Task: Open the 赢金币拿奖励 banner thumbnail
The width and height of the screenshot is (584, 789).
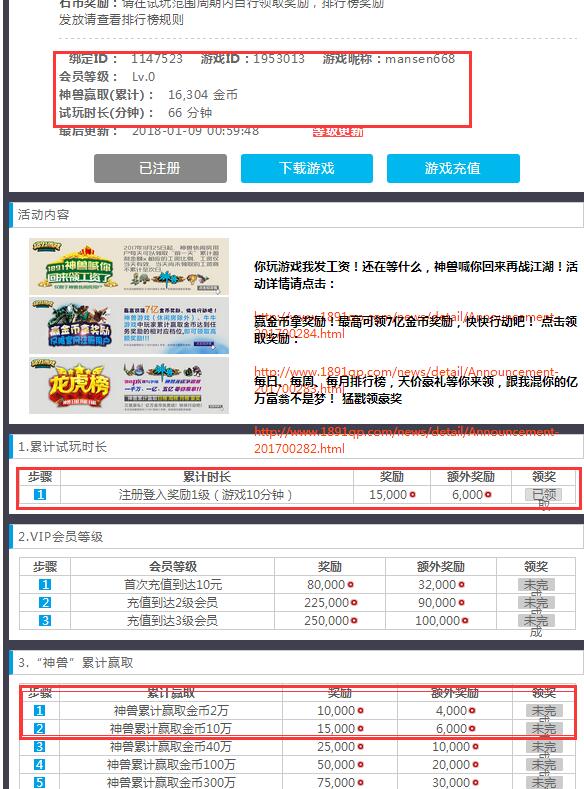Action: click(129, 326)
